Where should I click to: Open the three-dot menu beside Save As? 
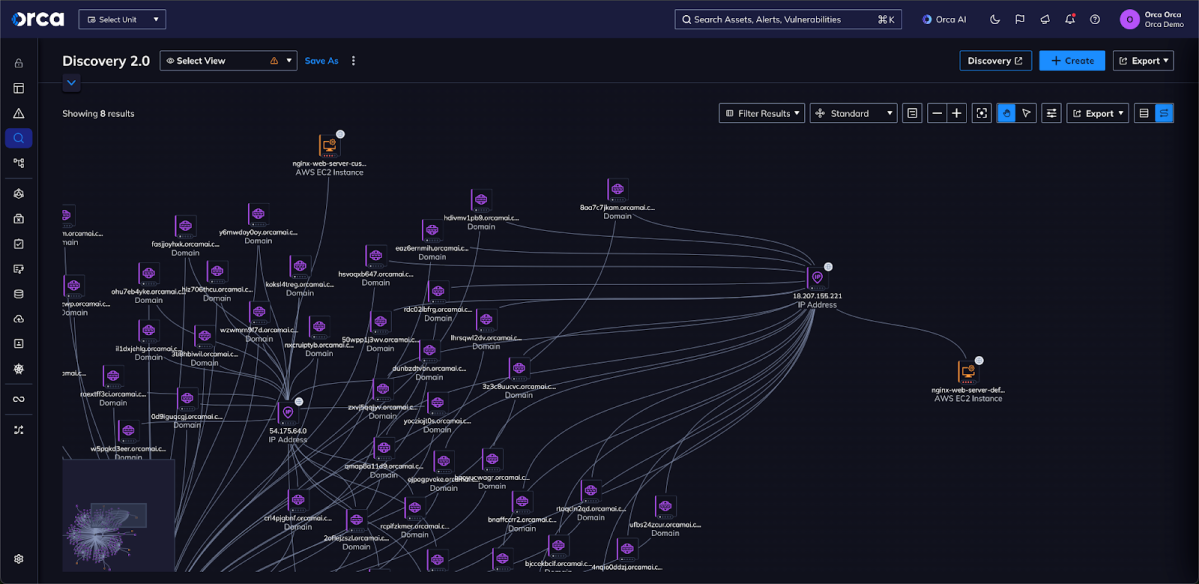tap(355, 61)
